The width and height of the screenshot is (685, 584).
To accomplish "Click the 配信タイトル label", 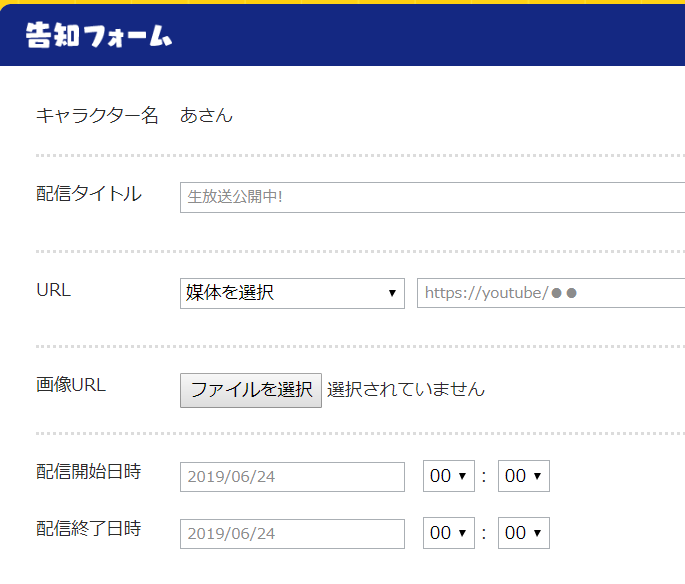I will tap(89, 194).
